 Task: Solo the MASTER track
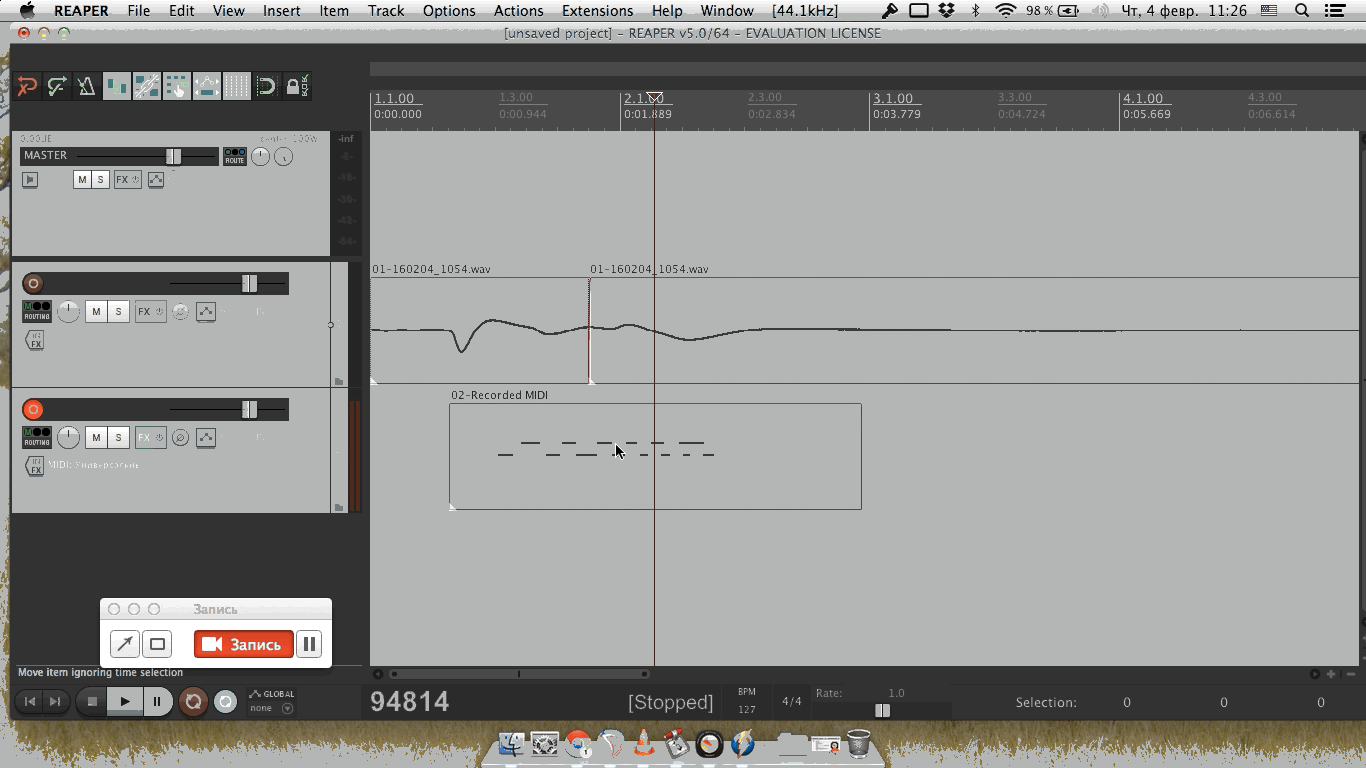pos(101,180)
